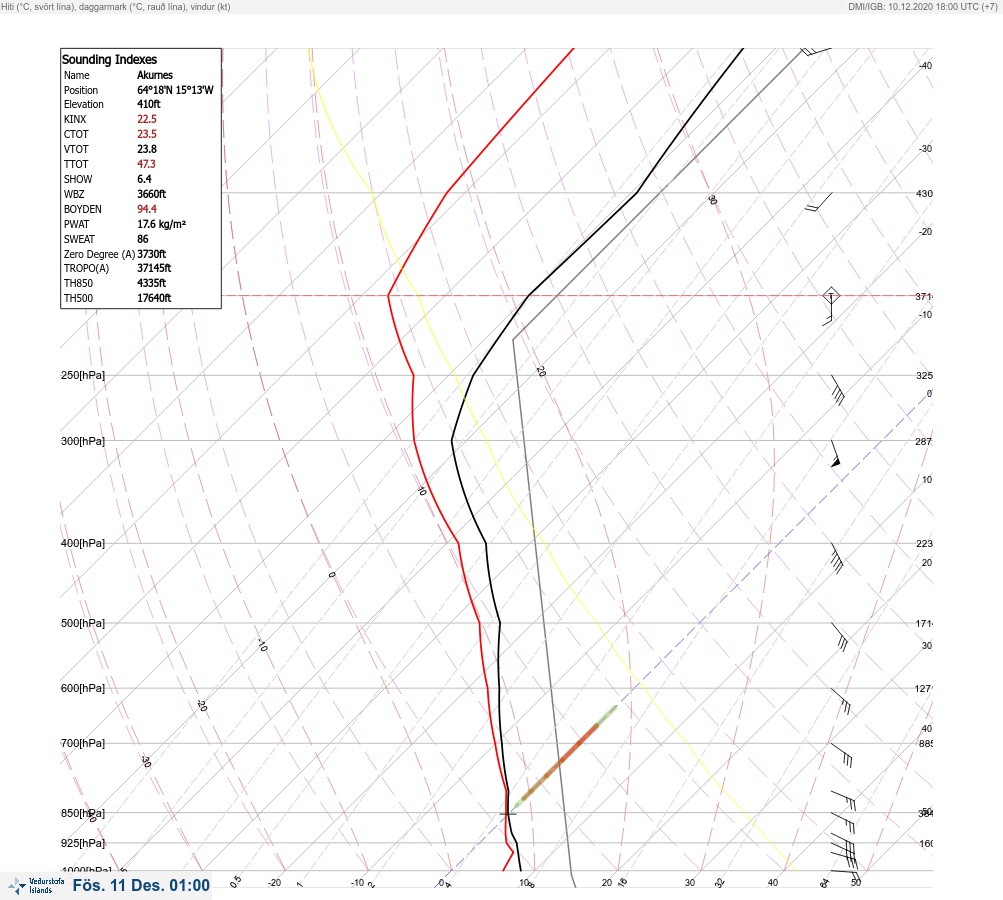Click the wind barb at 300 hPa

(x=835, y=454)
